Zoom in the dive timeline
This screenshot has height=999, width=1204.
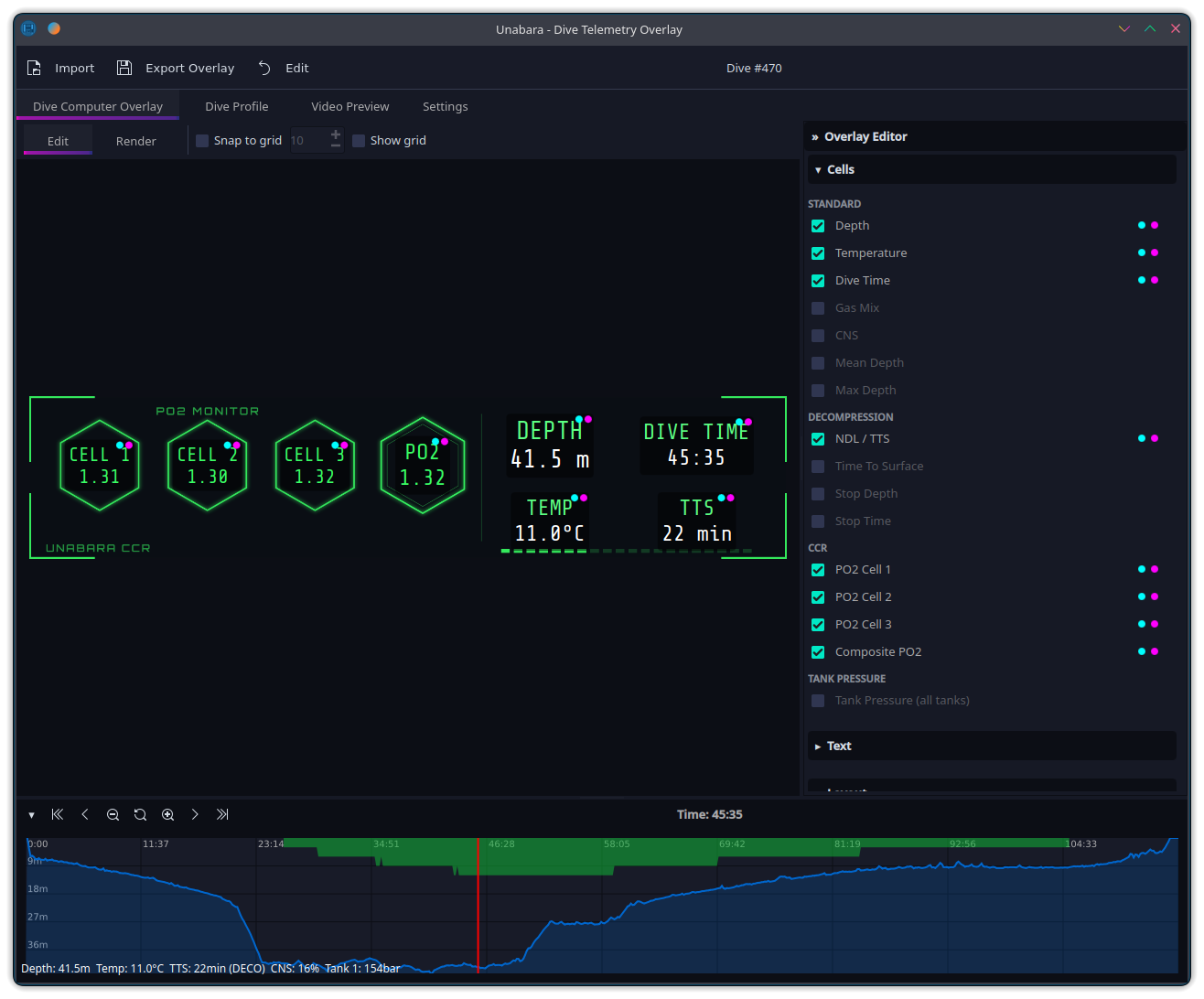point(167,814)
